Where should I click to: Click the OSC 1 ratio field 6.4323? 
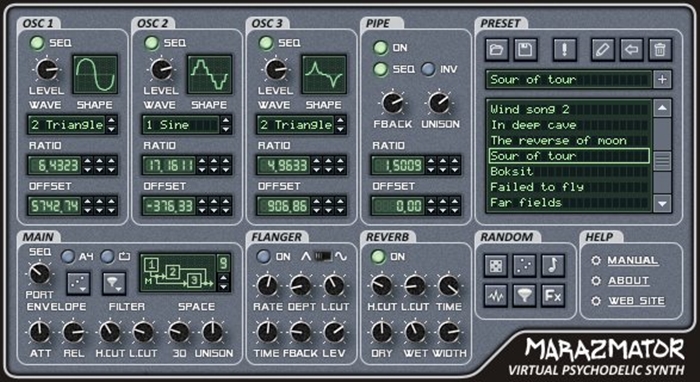click(54, 166)
